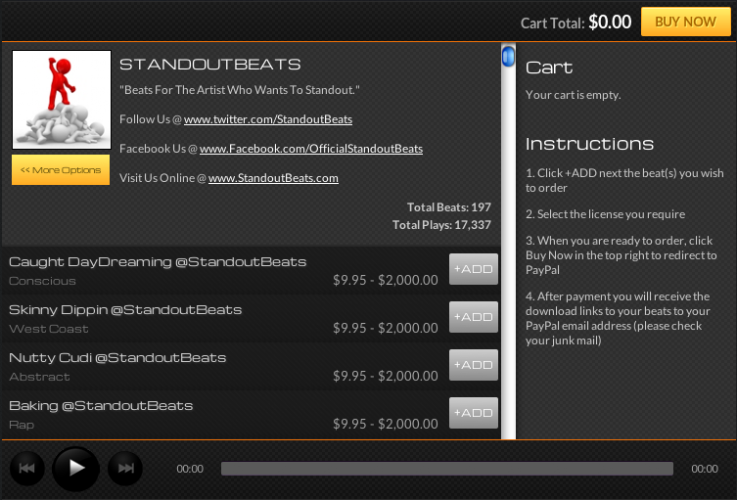Viewport: 737px width, 500px height.
Task: Open the More Options button
Action: 61,170
